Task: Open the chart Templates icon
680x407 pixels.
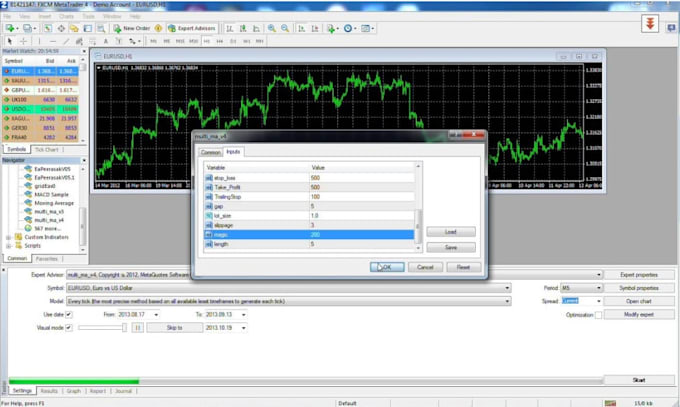Action: click(x=367, y=28)
